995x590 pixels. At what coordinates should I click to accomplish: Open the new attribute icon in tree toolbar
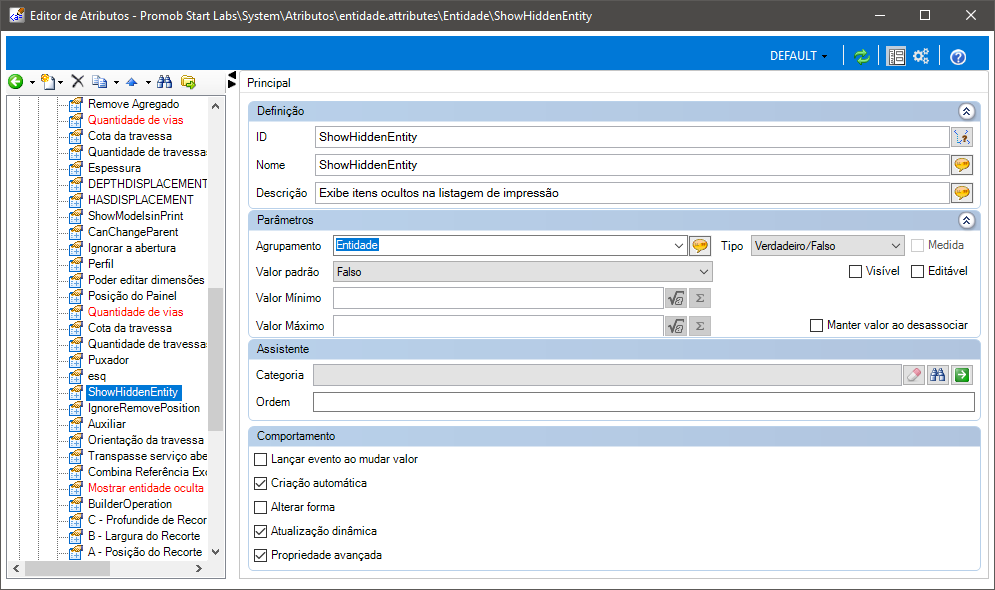[x=48, y=81]
